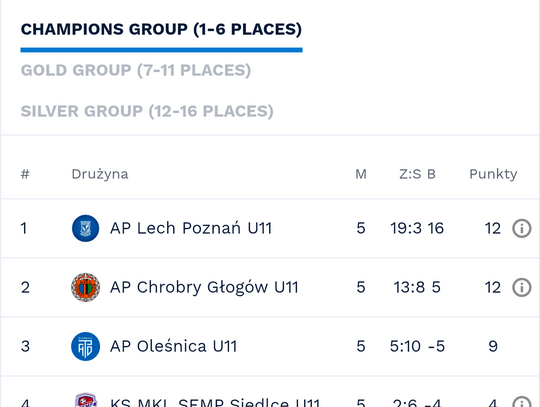Open AP Oleśnica U11 team link
The height and width of the screenshot is (407, 540).
174,346
